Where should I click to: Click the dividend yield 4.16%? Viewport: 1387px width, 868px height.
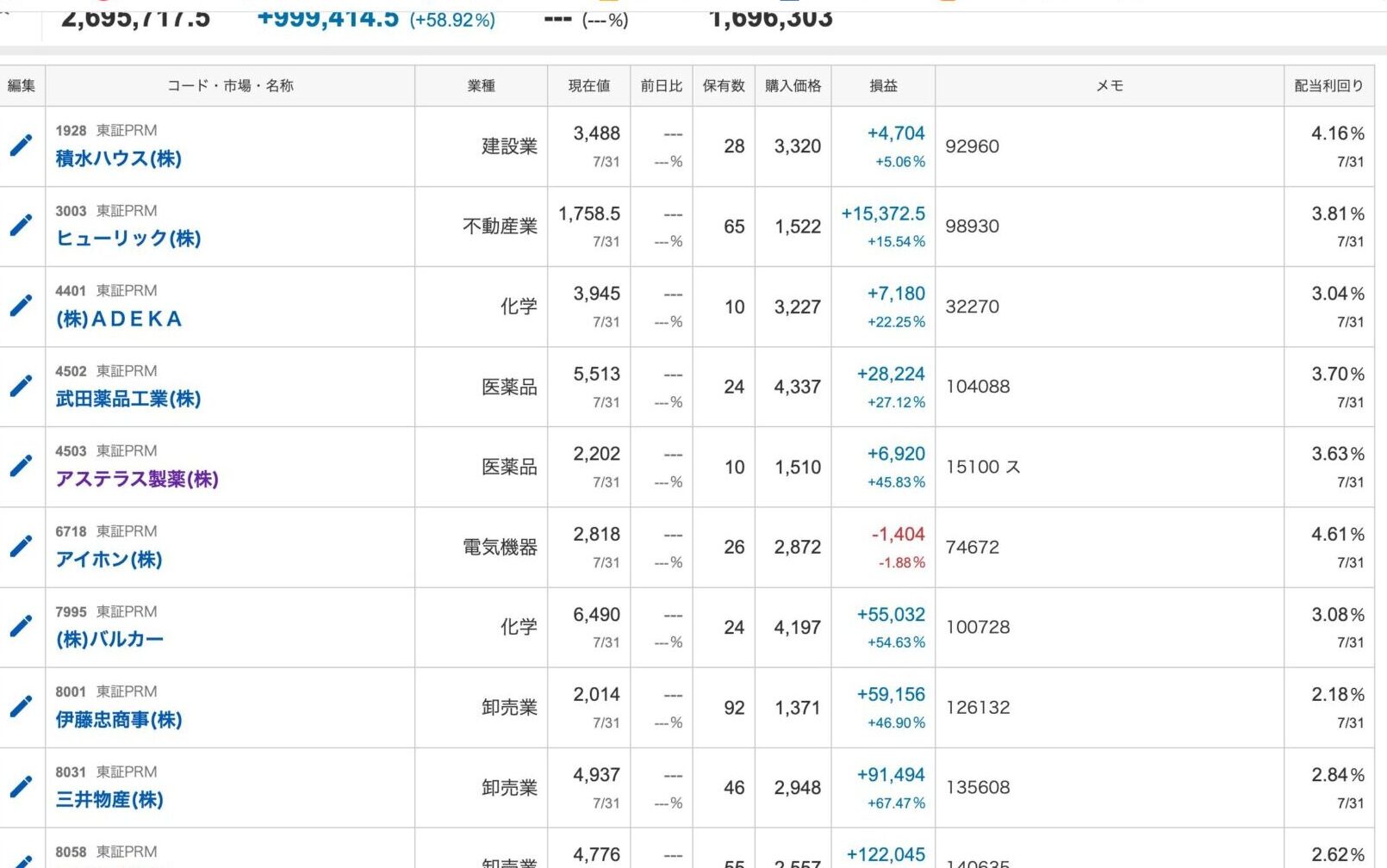1338,133
